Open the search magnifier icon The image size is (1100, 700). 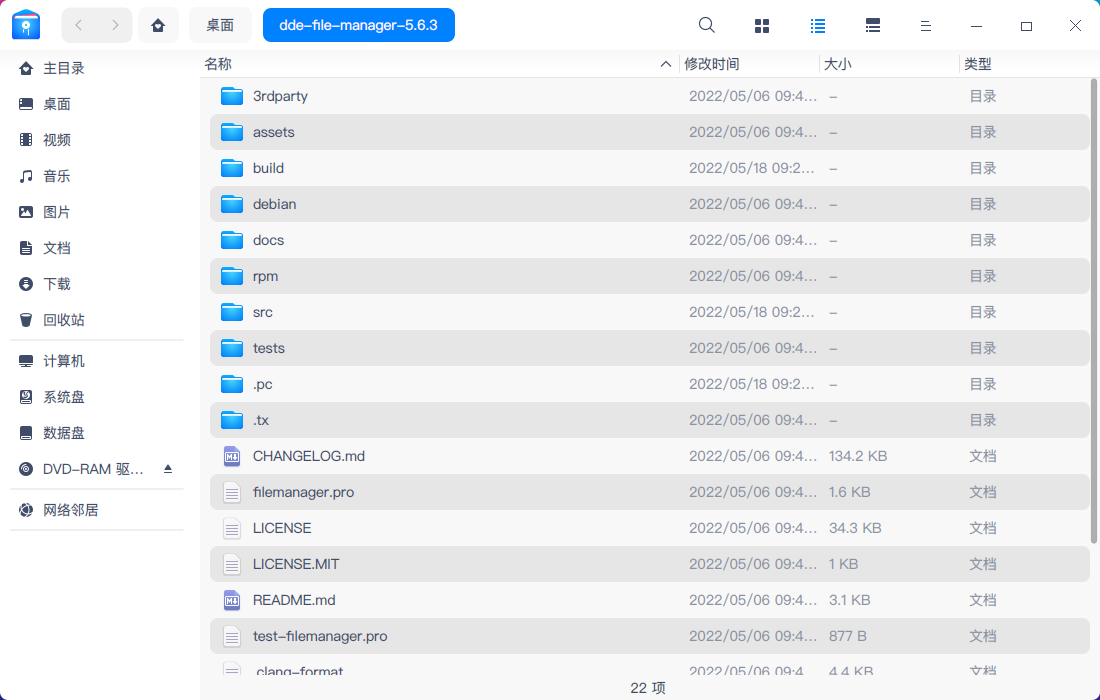(706, 26)
